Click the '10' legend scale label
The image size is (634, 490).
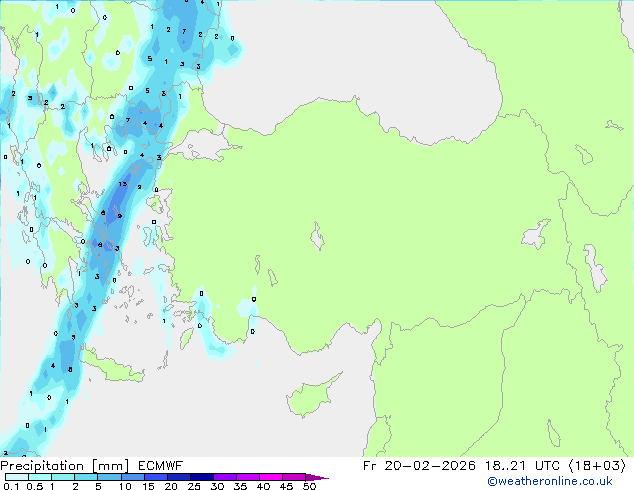click(x=125, y=486)
